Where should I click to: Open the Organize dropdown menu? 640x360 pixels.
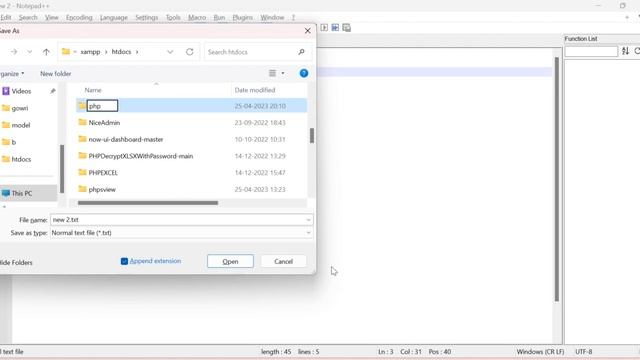[12, 73]
